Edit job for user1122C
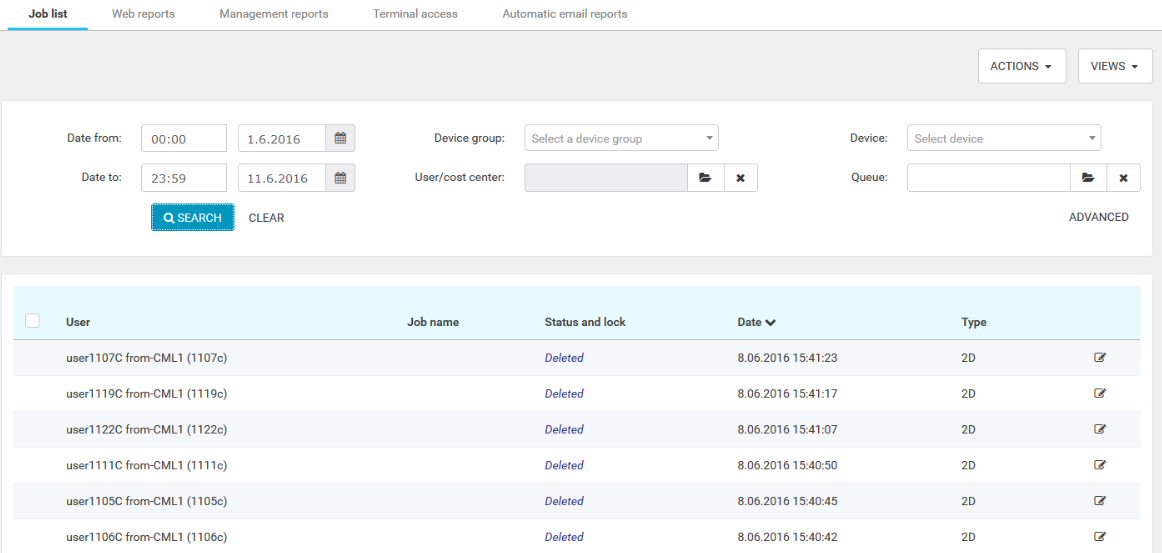 [x=1100, y=429]
